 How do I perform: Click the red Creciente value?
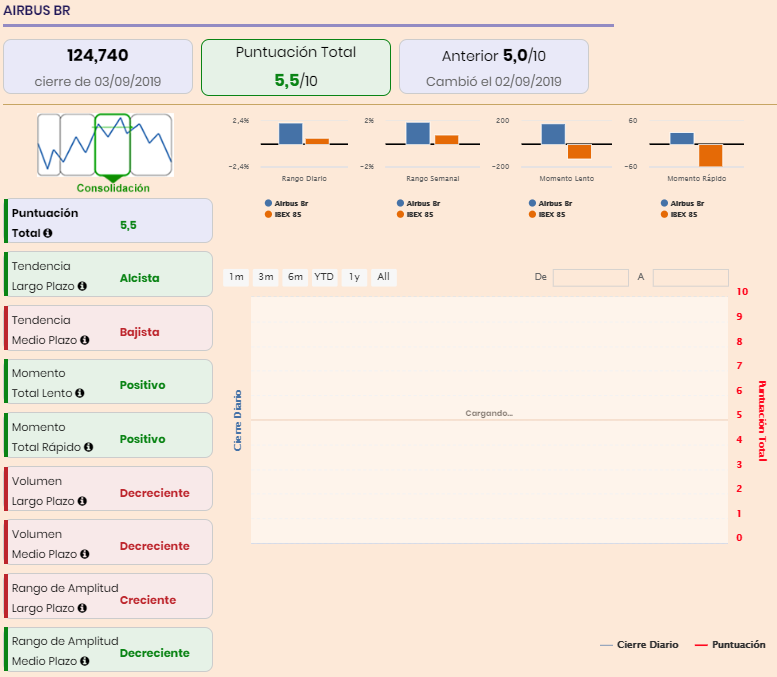[x=148, y=600]
